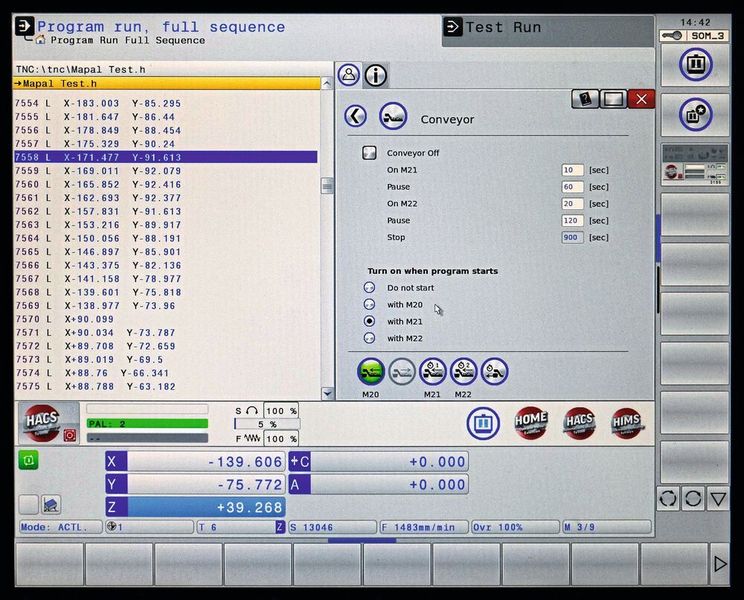Click the program list scroll up arrow
The height and width of the screenshot is (600, 744).
coord(326,83)
